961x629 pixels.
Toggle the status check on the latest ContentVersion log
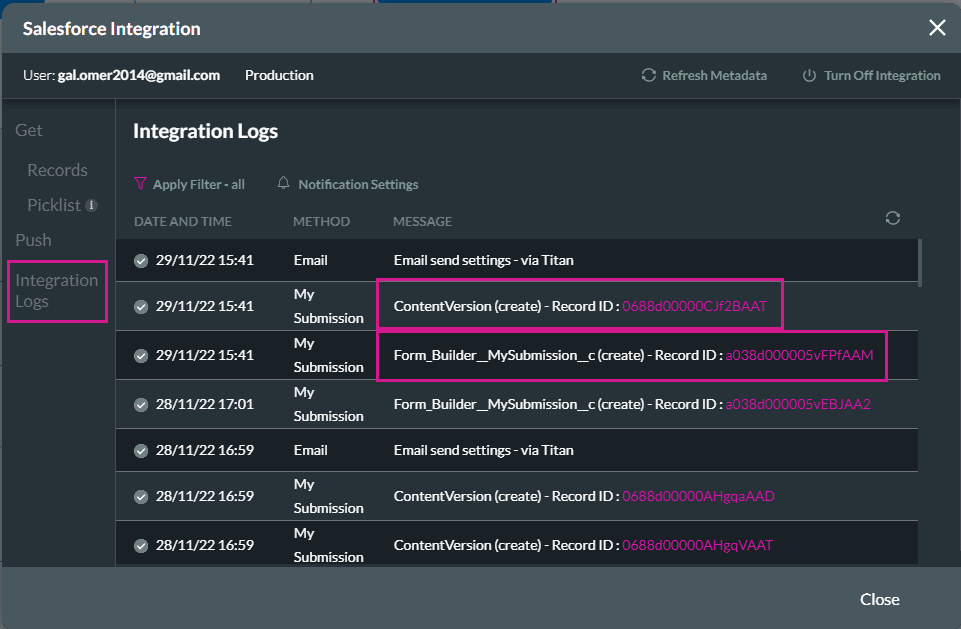click(142, 308)
